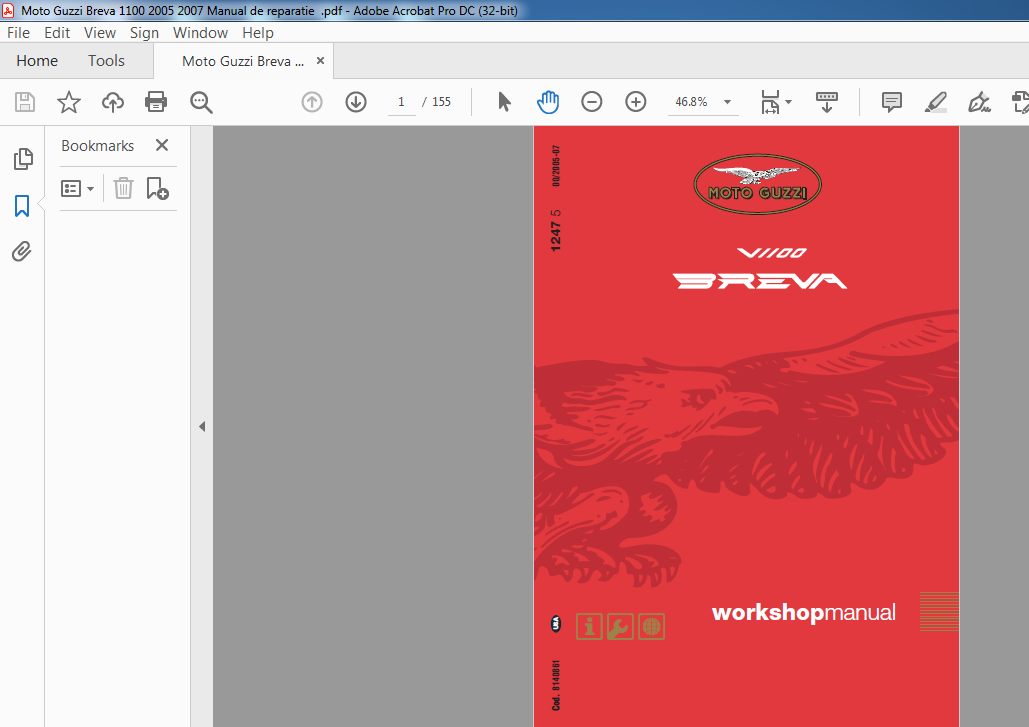Add a comment with speech bubble icon
1029x727 pixels.
pos(891,102)
